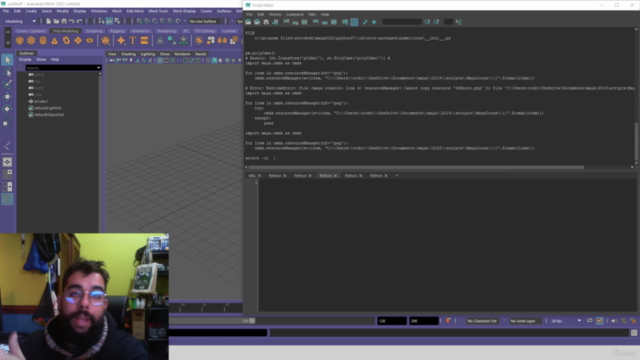Screen dimensions: 640x360
Task: Open Command menu in Script Editor
Action: 294,14
